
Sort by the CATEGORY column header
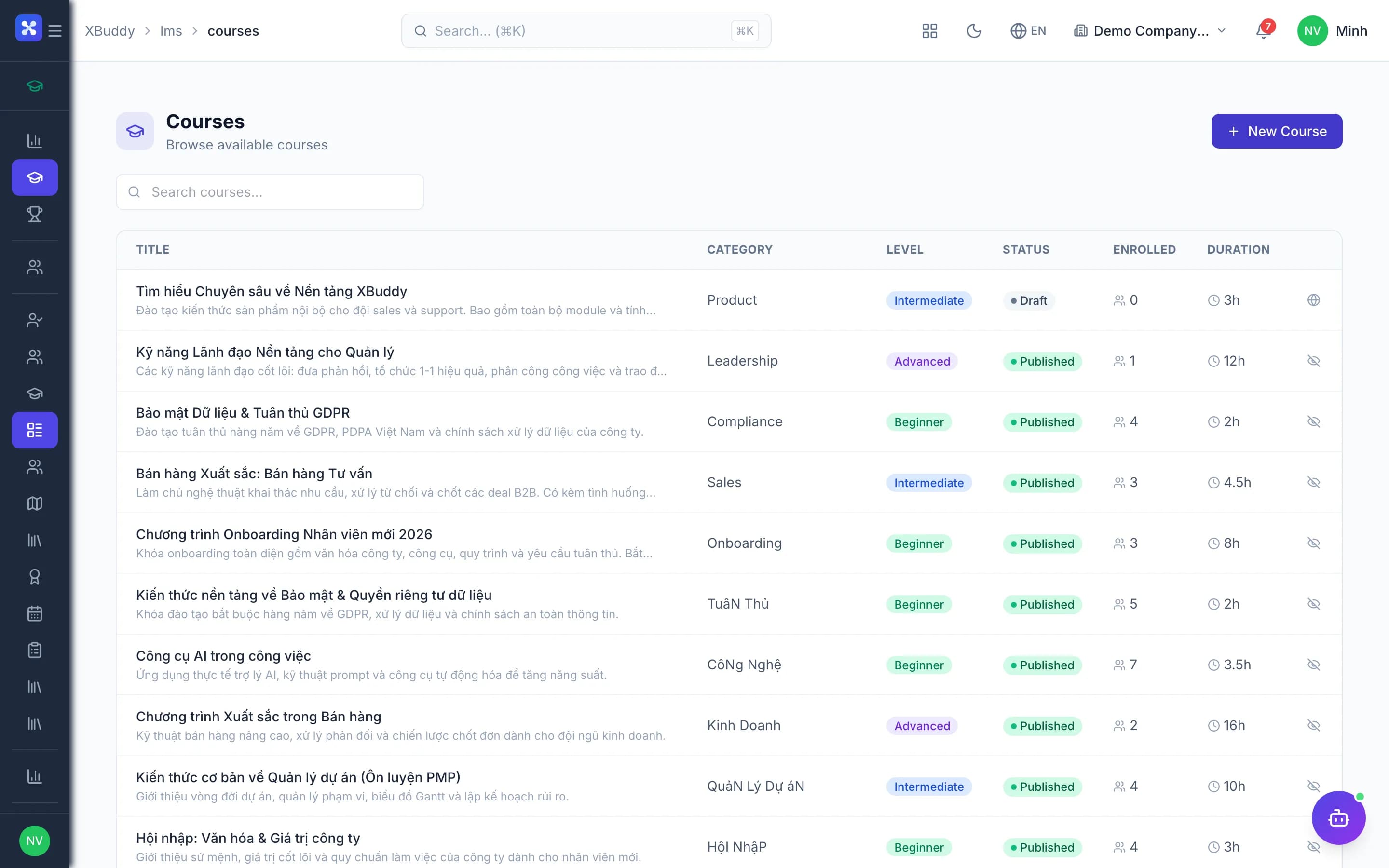point(740,250)
